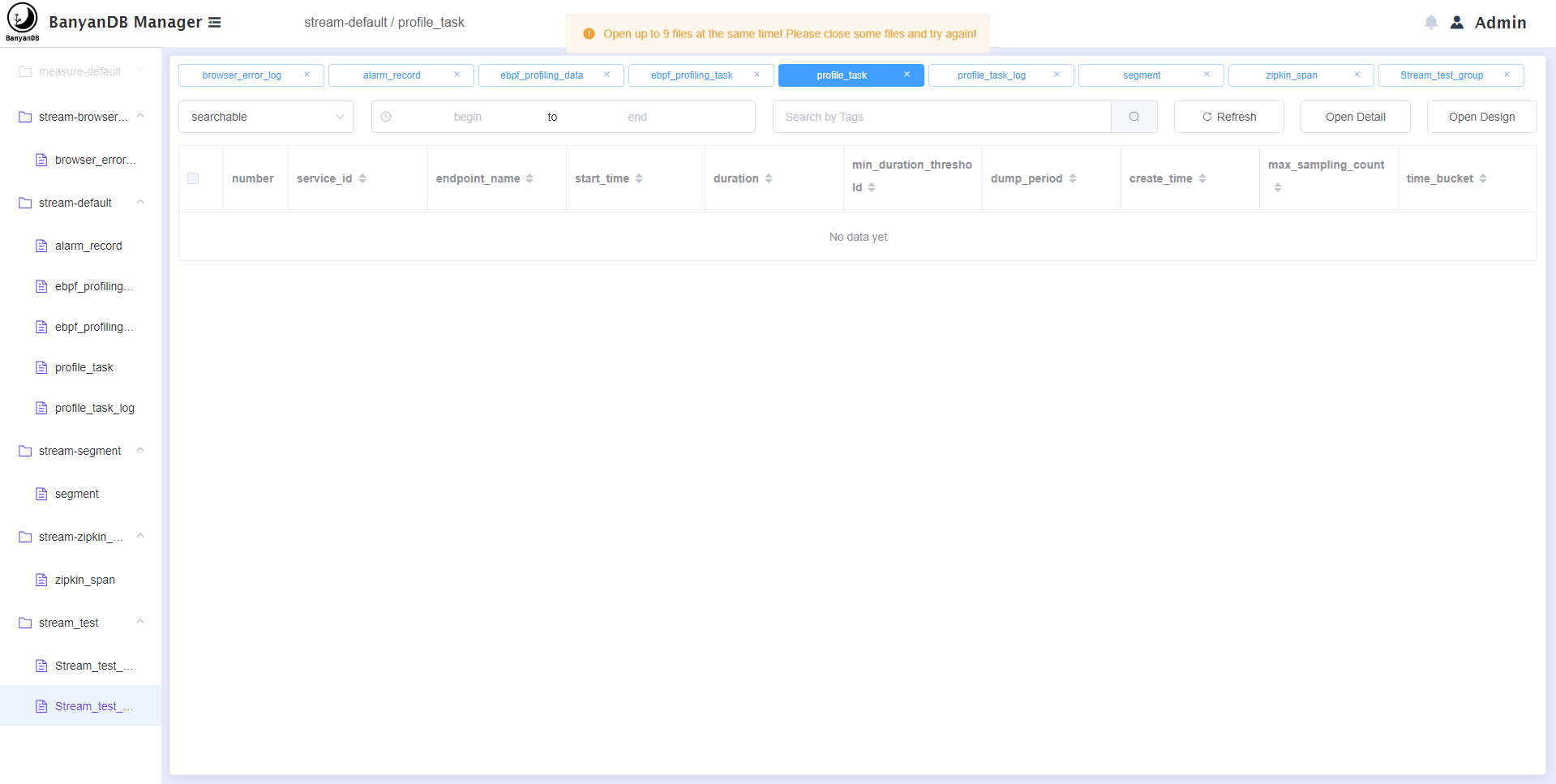Collapse the stream-segment group chevron
Screen dimensions: 1556x784
(x=140, y=450)
